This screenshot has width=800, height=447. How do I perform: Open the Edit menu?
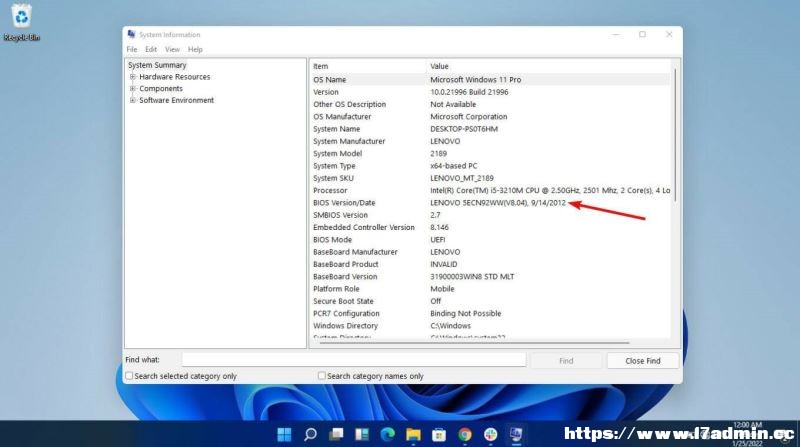click(151, 49)
